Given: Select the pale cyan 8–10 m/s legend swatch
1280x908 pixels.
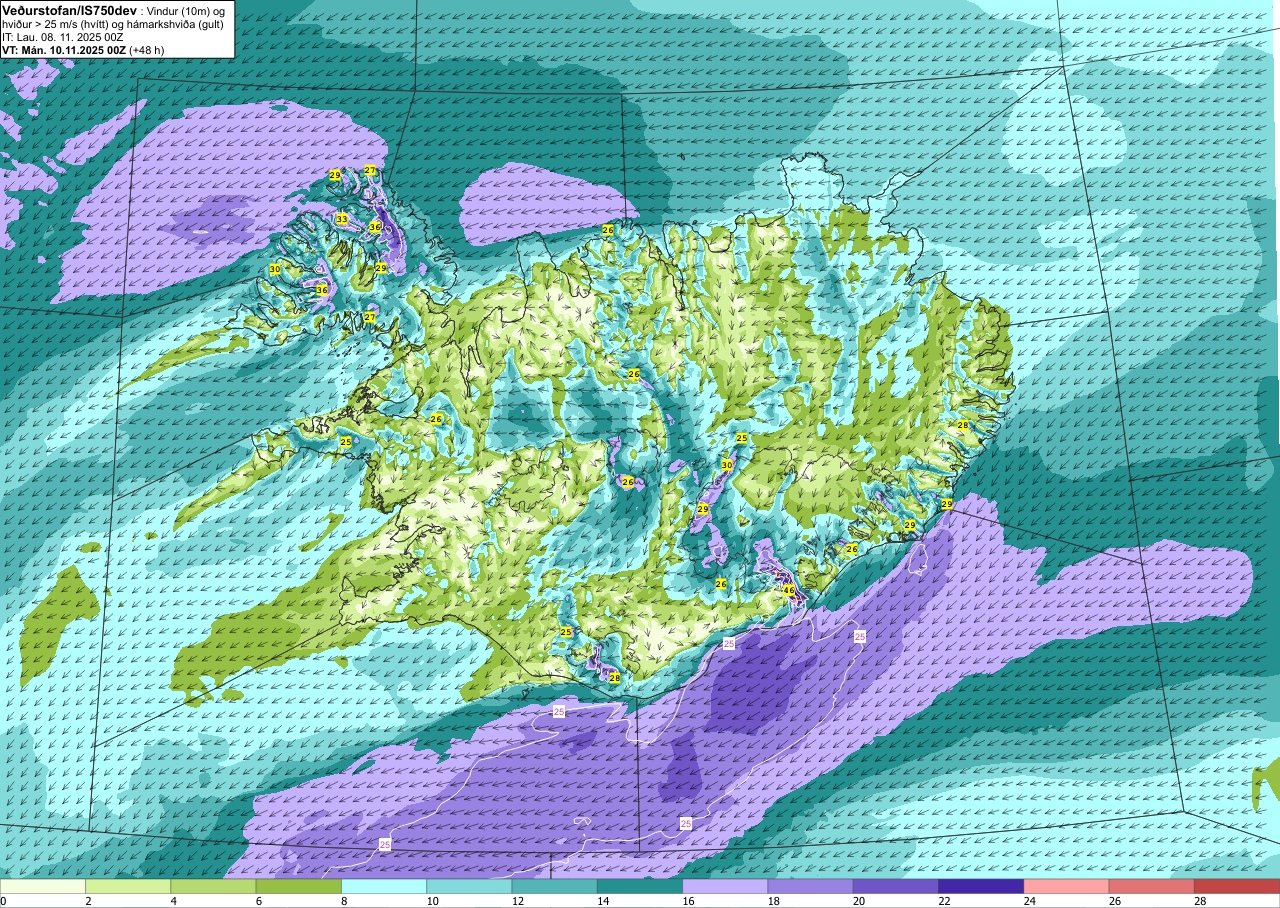Looking at the screenshot, I should point(384,886).
